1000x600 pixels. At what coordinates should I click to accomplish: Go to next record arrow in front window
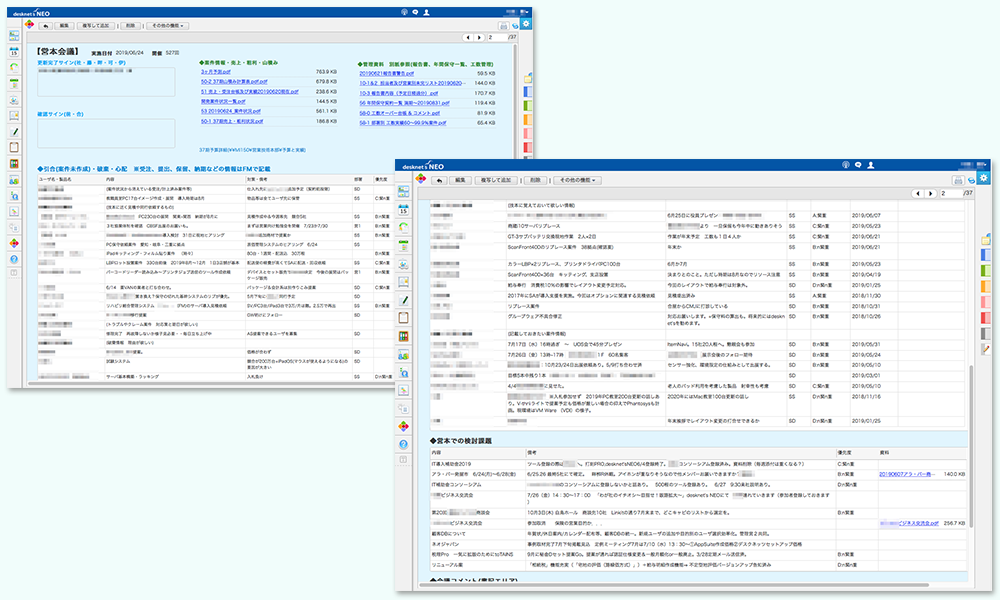pyautogui.click(x=928, y=193)
